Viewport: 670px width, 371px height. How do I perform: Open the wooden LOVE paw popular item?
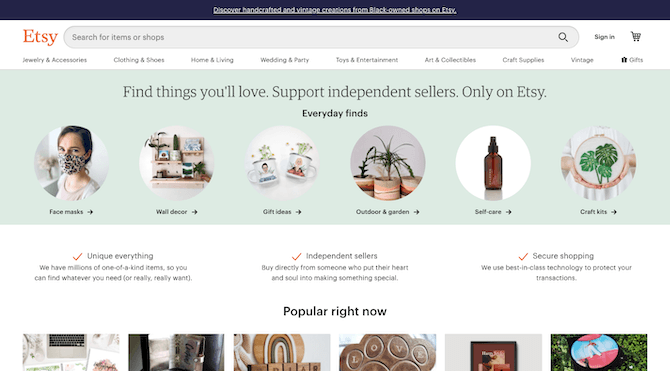388,352
